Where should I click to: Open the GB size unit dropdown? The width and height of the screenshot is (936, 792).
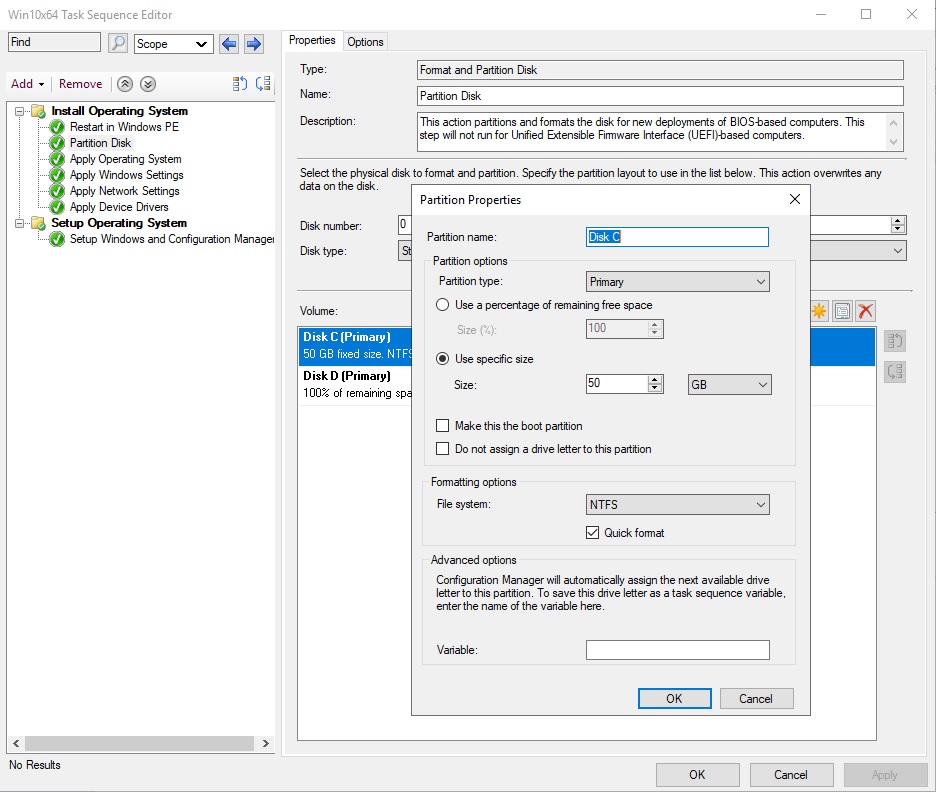tap(729, 385)
